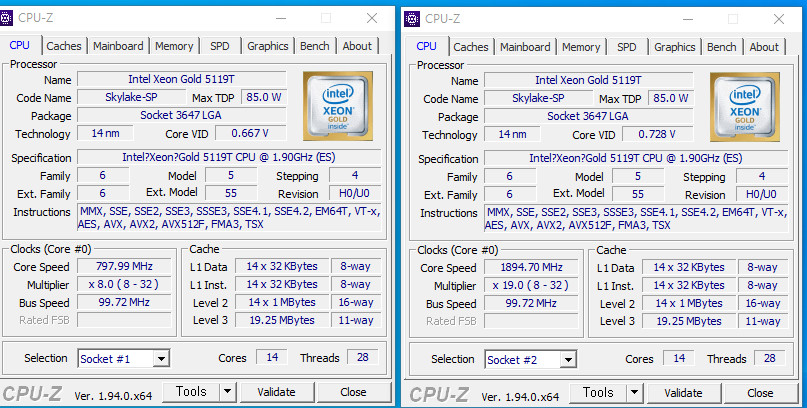The image size is (807, 408).
Task: Click empty Rated FSB field in right window
Action: (531, 321)
